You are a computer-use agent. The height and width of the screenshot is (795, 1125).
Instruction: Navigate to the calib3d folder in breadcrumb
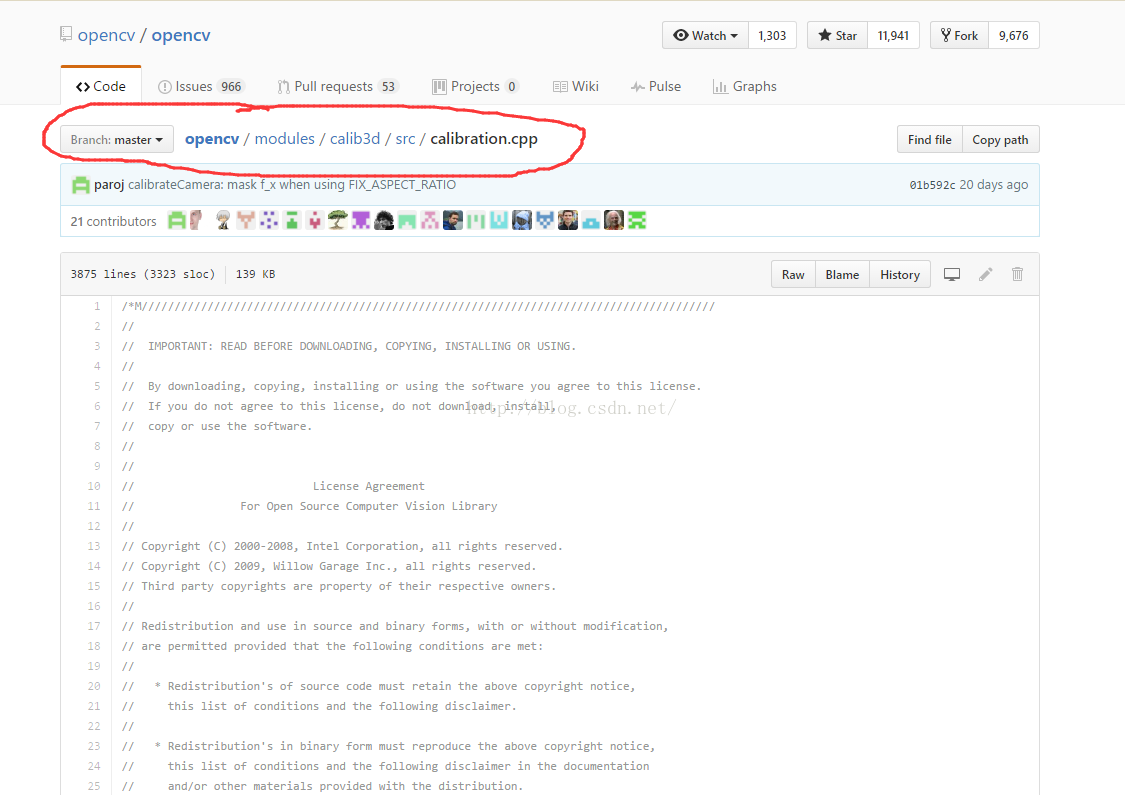click(355, 138)
